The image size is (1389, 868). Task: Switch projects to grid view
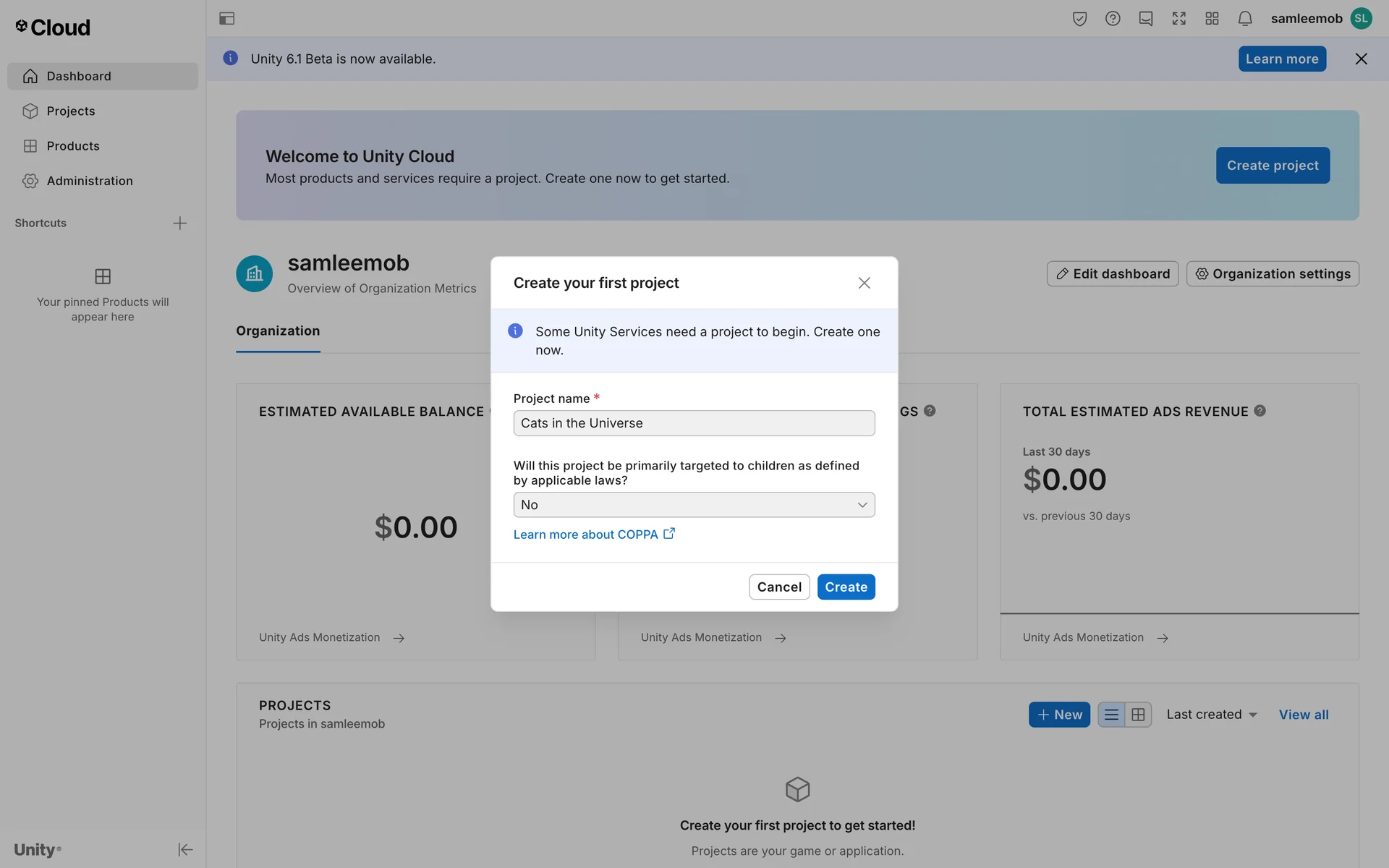click(1138, 715)
